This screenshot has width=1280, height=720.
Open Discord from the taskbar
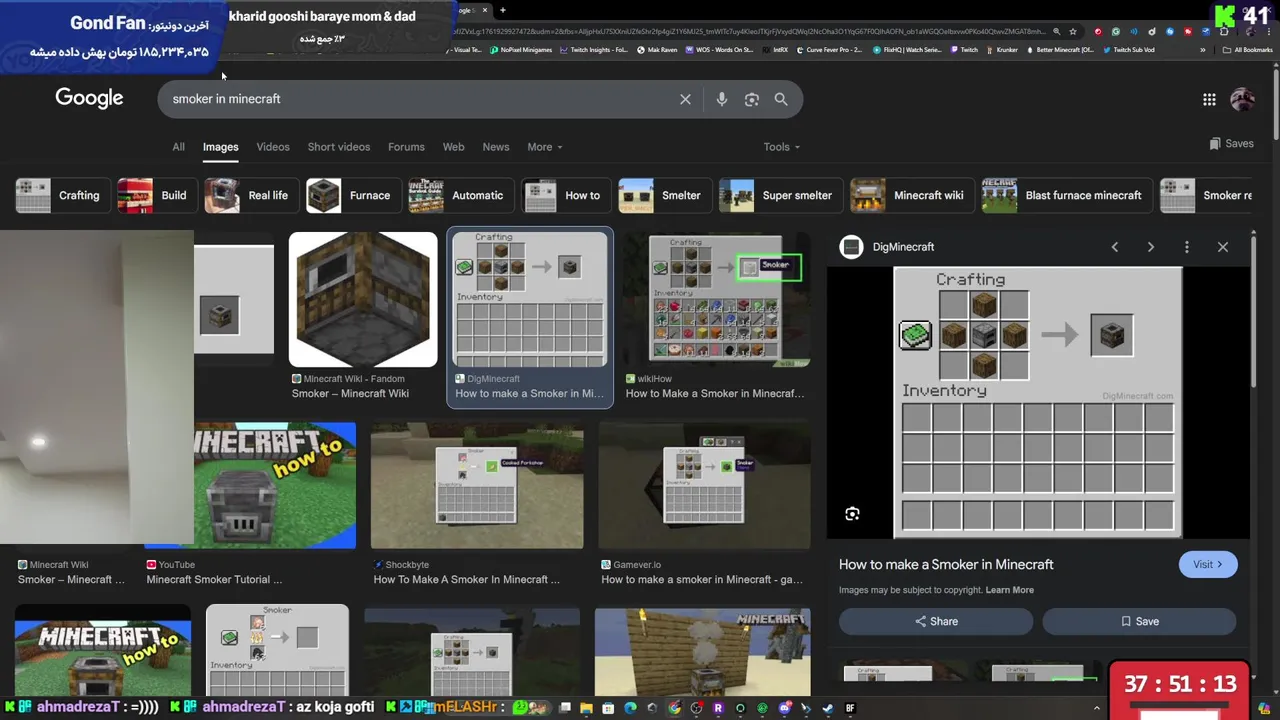pos(784,708)
